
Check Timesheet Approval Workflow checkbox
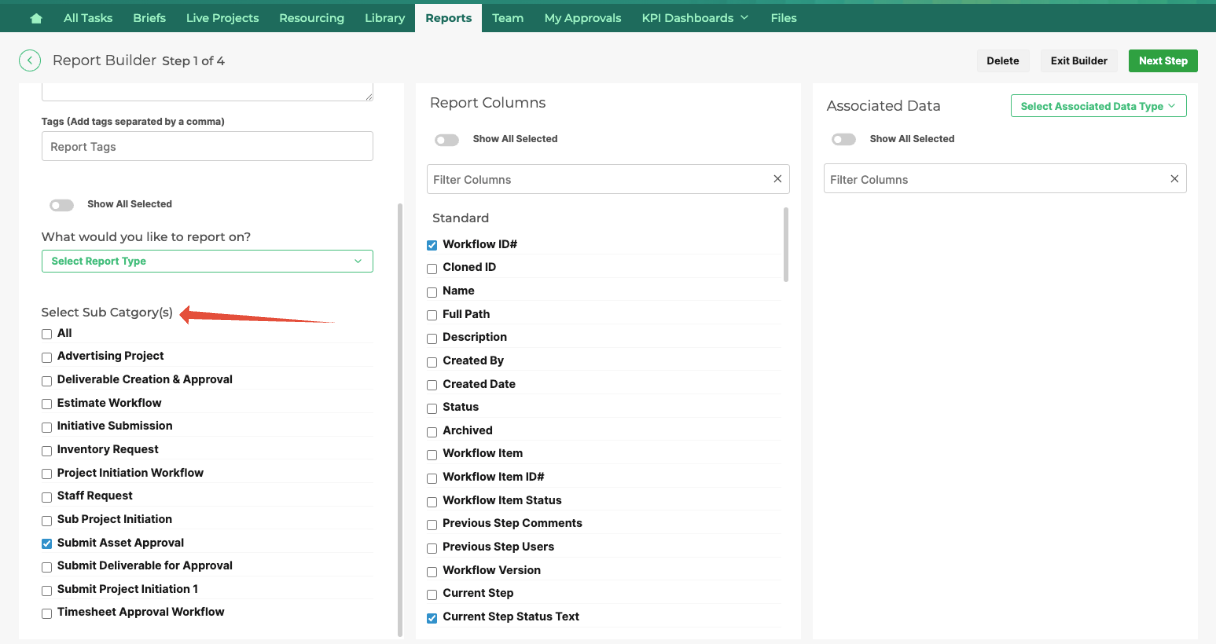click(47, 613)
